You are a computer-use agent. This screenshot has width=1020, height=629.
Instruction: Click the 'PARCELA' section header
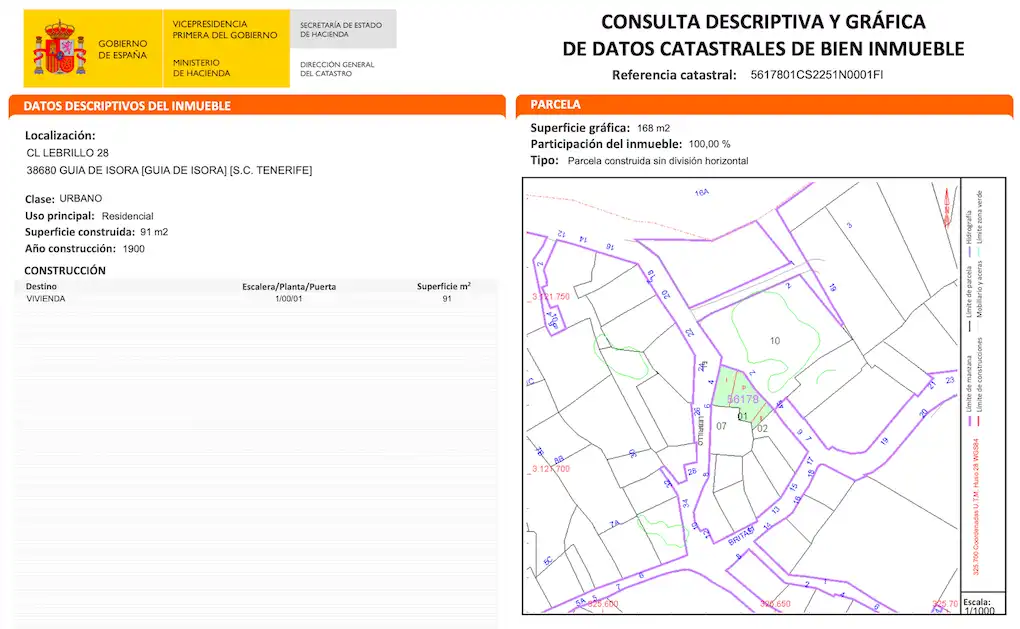coord(555,105)
